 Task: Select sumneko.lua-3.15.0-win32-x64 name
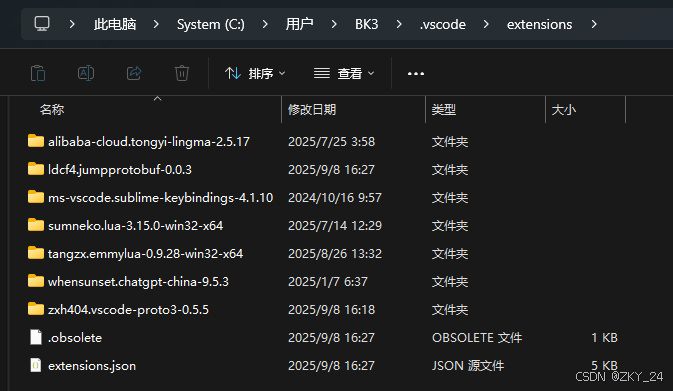pyautogui.click(x=135, y=226)
